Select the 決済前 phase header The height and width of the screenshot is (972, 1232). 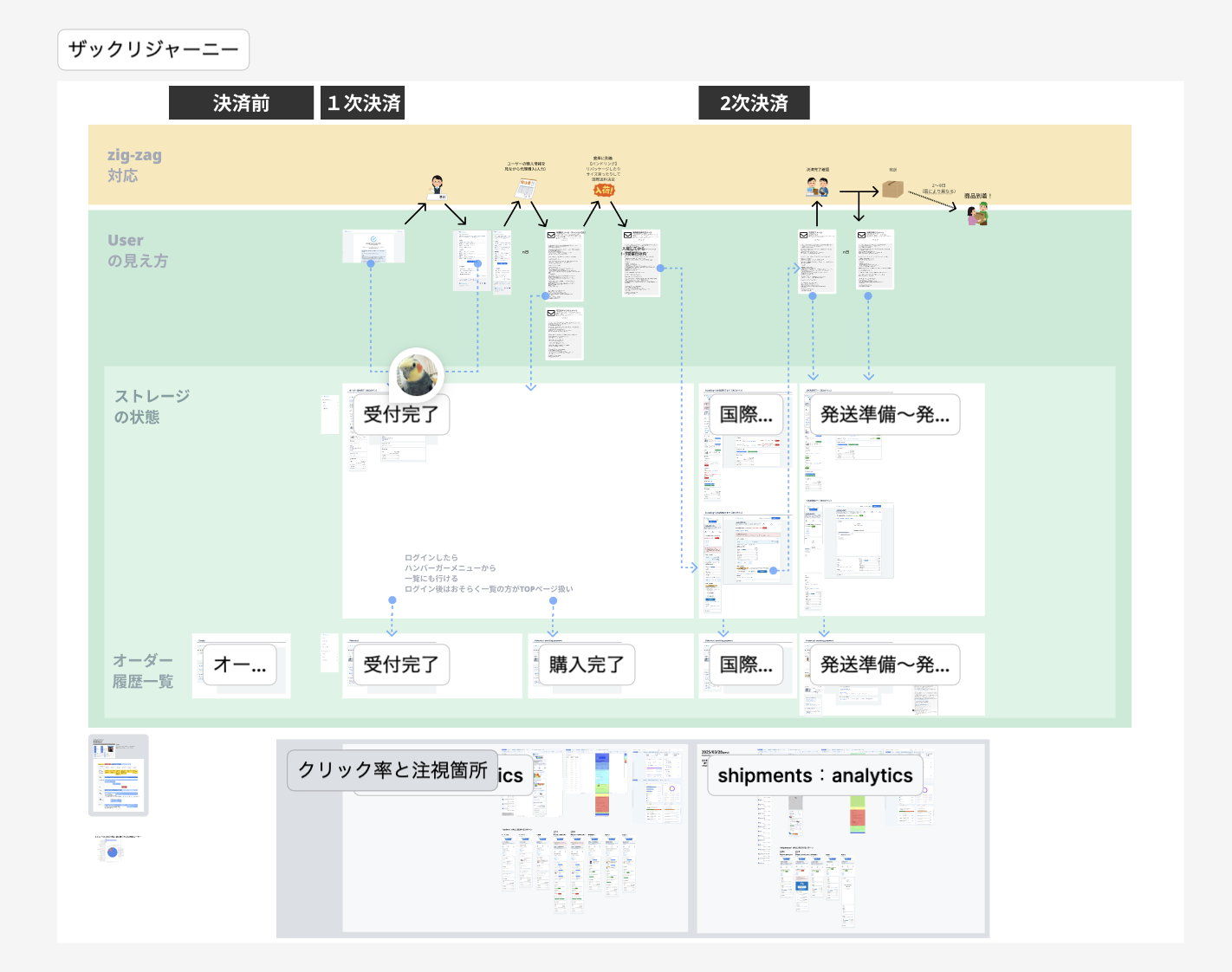(241, 103)
